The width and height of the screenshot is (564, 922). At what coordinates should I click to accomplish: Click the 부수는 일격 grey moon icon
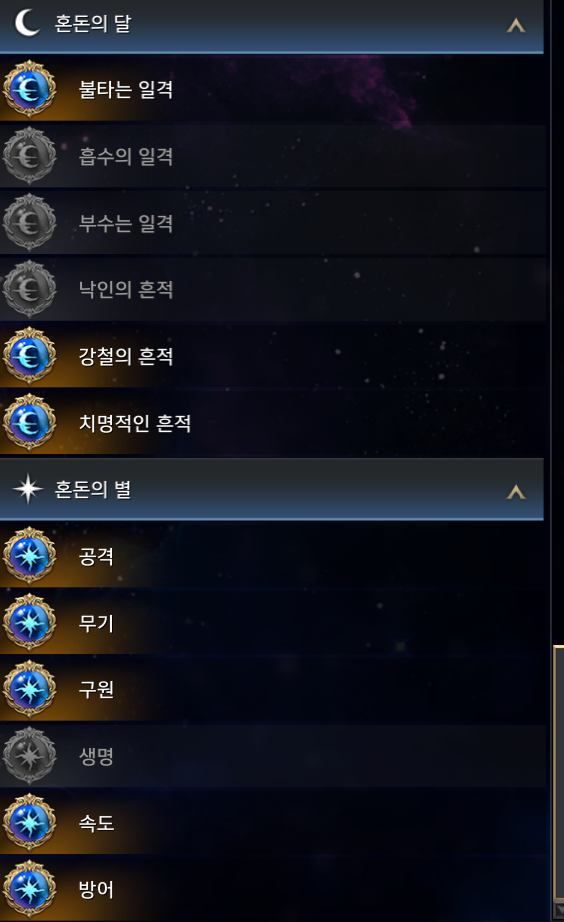[29, 223]
